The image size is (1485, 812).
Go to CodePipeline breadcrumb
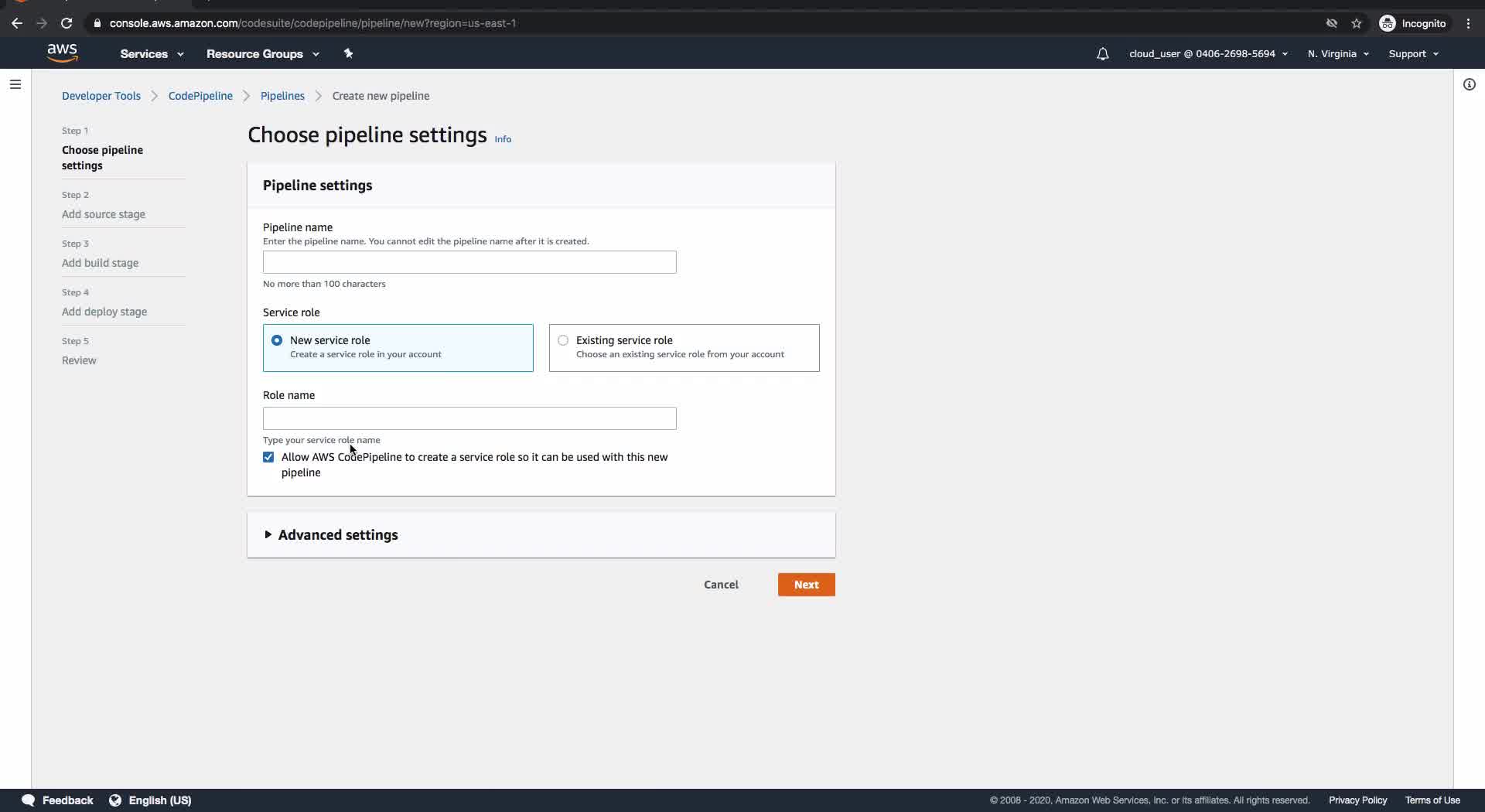[x=200, y=96]
